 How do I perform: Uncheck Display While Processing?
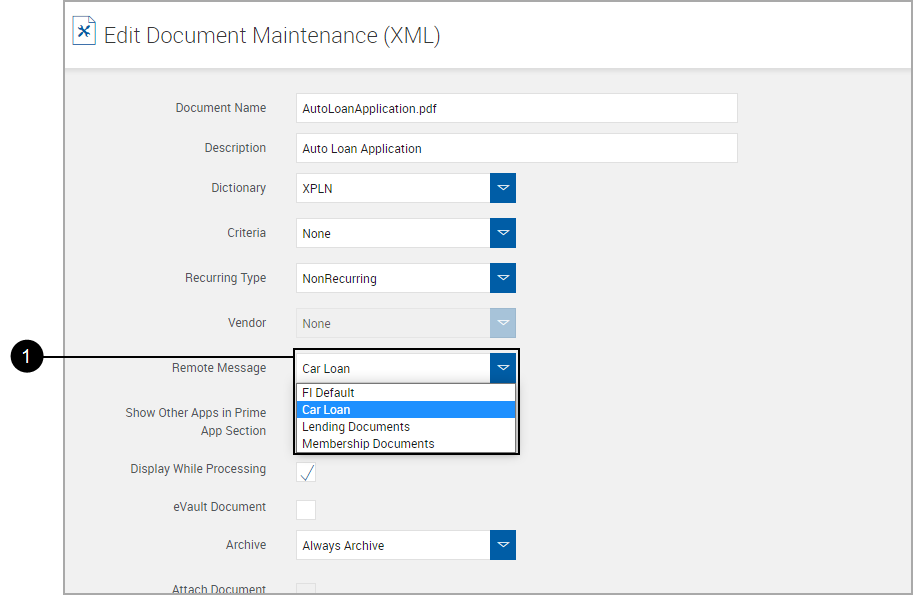click(x=306, y=471)
